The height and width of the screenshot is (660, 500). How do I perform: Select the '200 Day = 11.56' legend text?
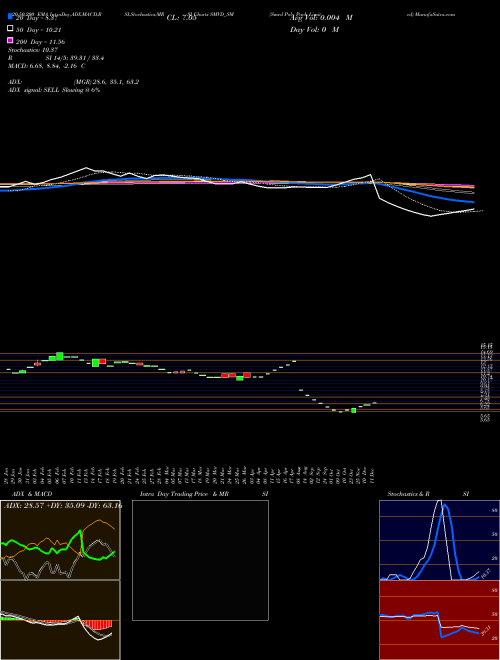40,42
